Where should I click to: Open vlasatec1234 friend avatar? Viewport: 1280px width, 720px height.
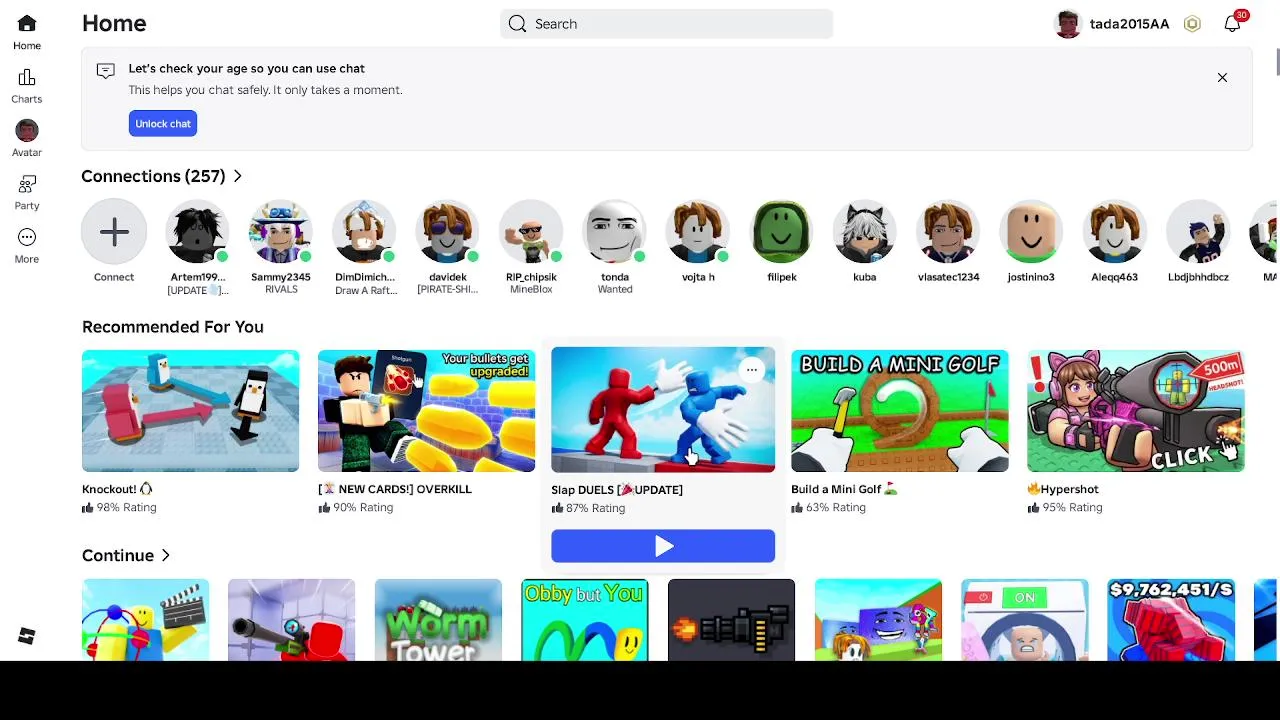948,232
